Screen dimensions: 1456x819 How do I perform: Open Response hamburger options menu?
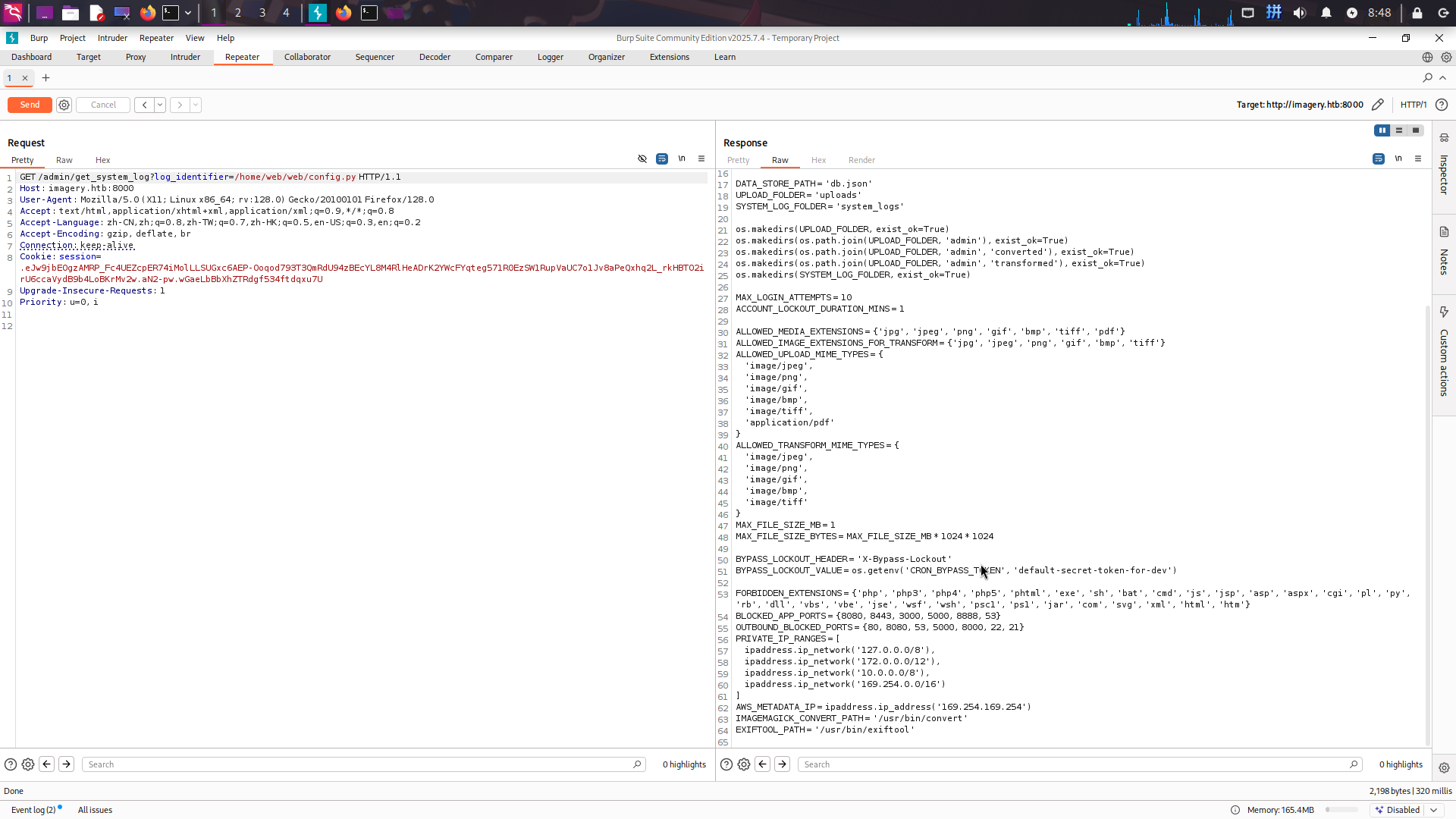[1418, 159]
